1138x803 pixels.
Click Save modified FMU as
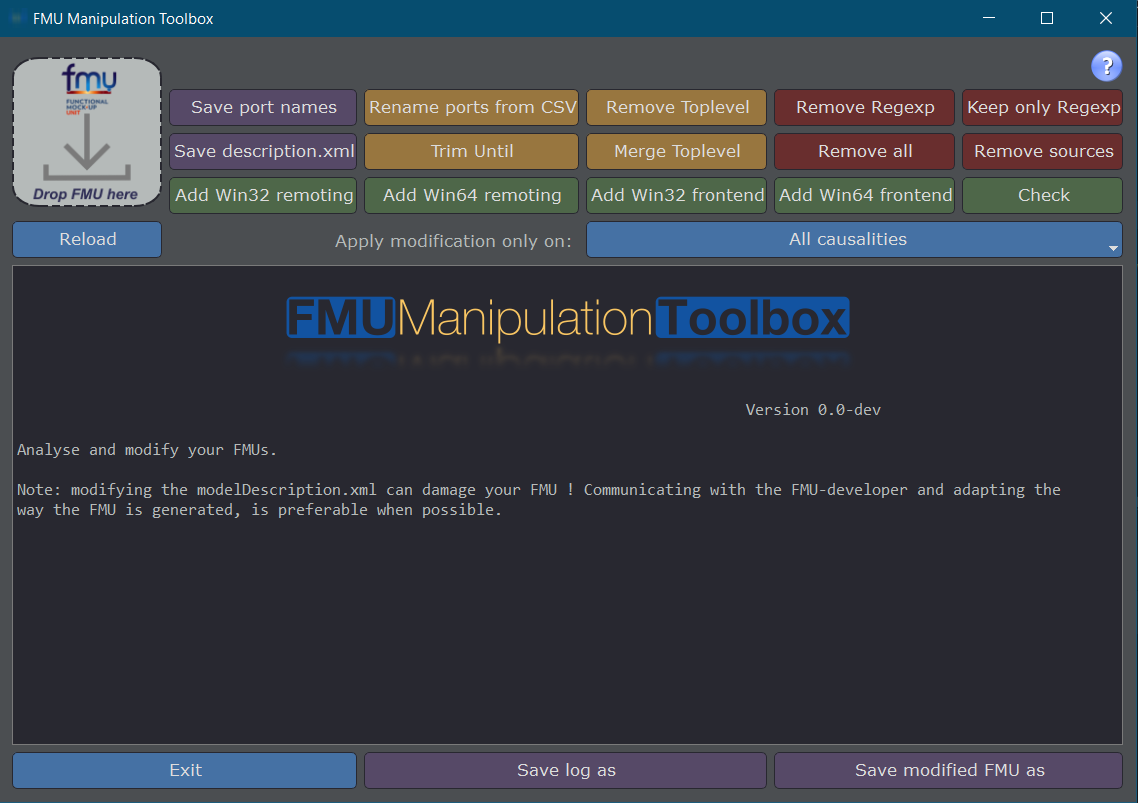coord(948,770)
